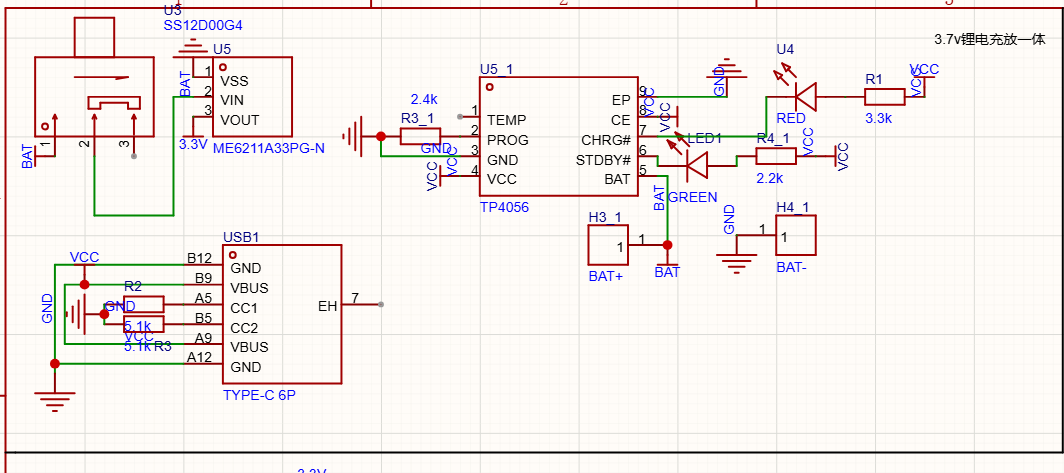Screen dimensions: 1064x473
Task: Click ground symbol above U5 VSS pin
Action: pyautogui.click(x=193, y=50)
